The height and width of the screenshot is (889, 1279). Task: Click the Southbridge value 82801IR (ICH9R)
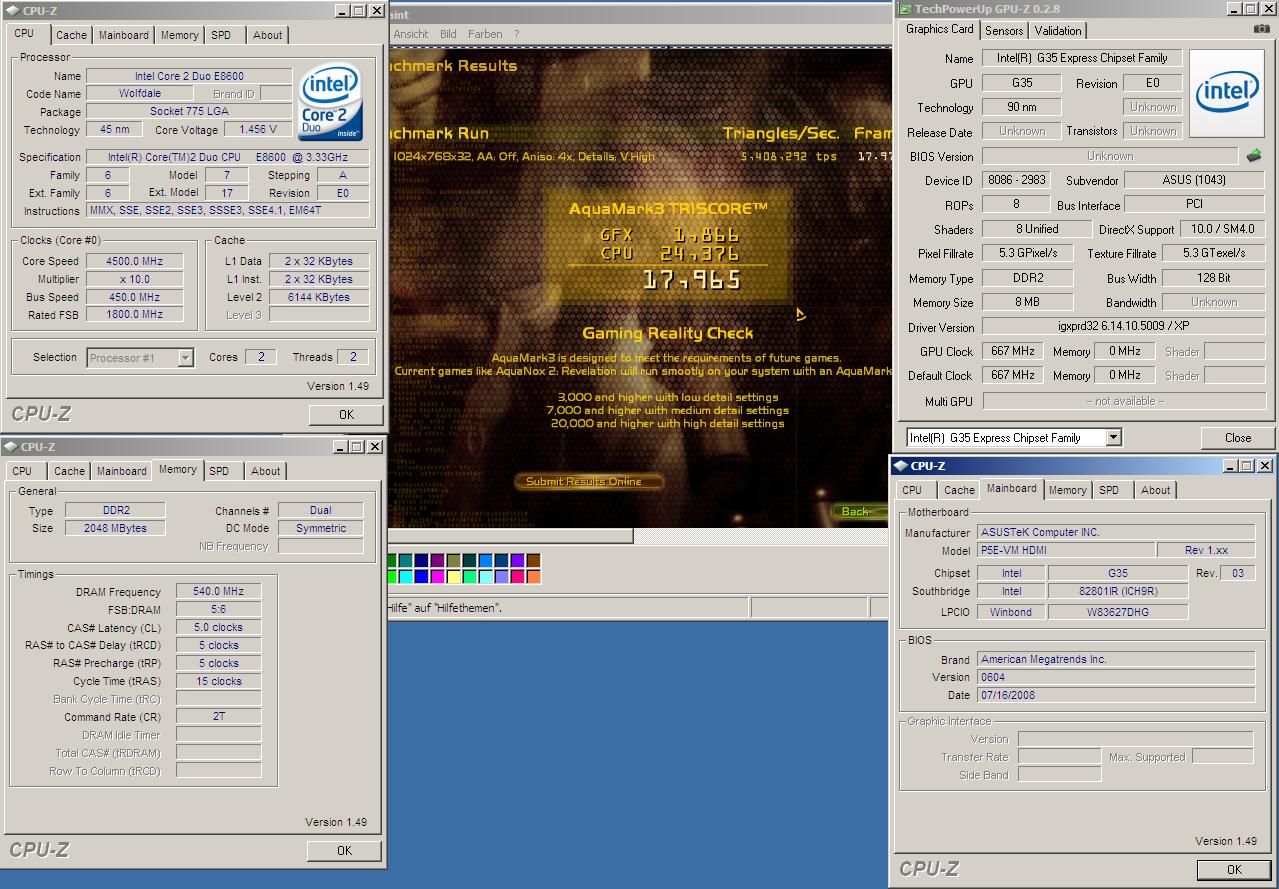tap(1118, 591)
